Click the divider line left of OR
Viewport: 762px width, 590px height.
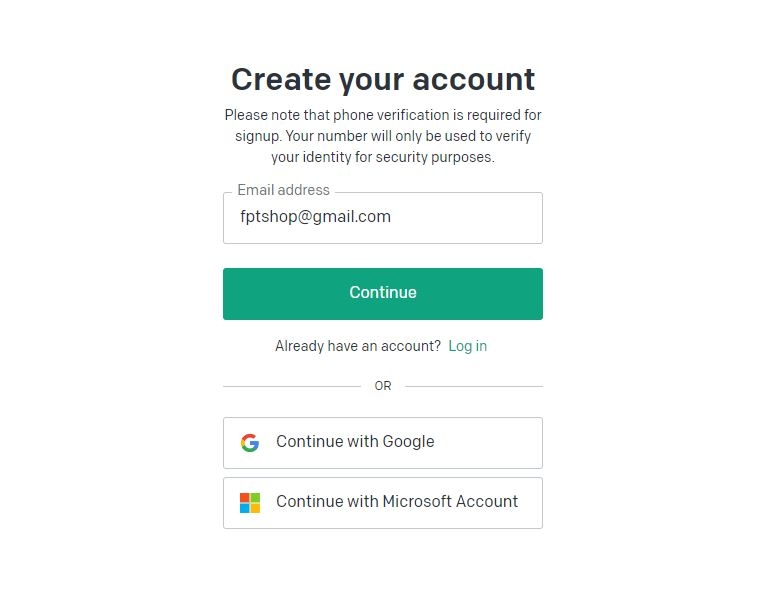pos(290,386)
